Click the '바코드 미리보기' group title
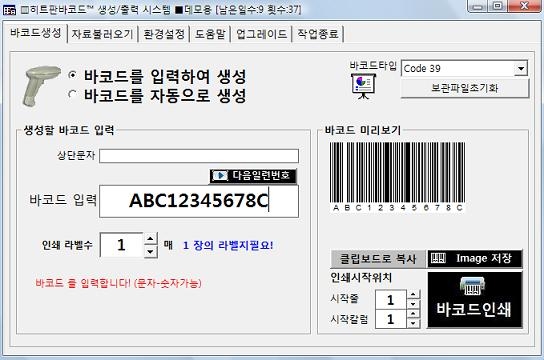The height and width of the screenshot is (360, 544). [x=363, y=130]
